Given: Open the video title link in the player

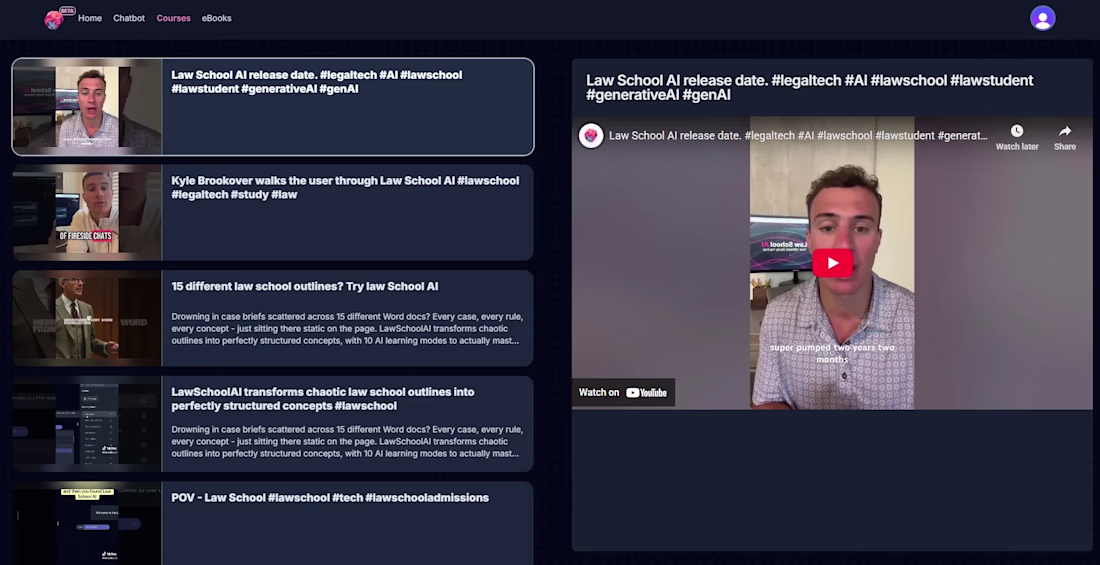Looking at the screenshot, I should tap(798, 135).
